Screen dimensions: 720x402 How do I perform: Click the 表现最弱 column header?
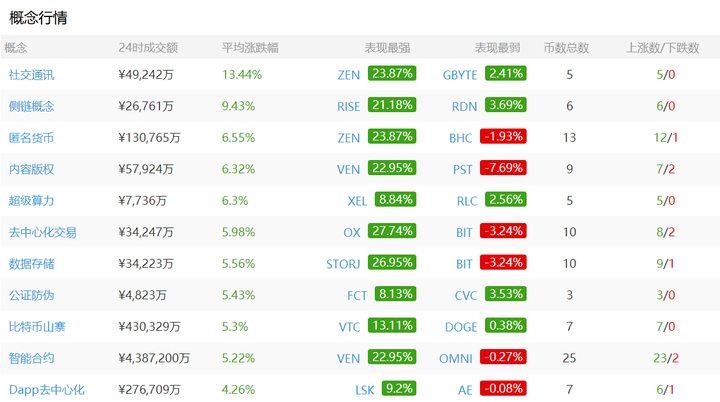497,48
